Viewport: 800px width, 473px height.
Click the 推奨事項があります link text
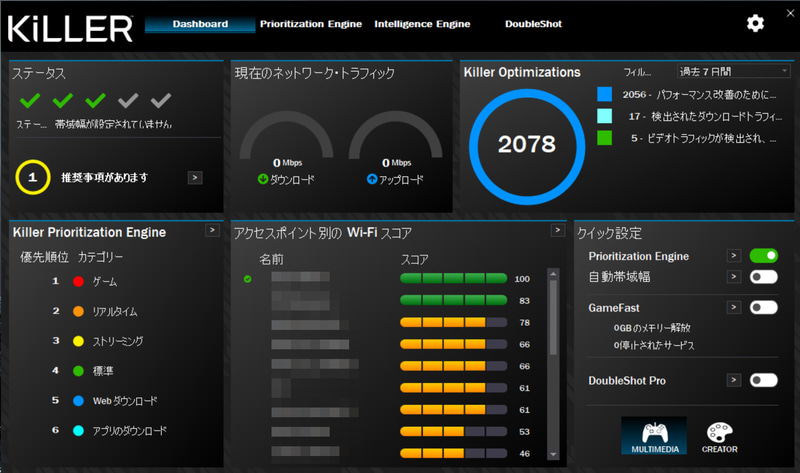(x=105, y=178)
